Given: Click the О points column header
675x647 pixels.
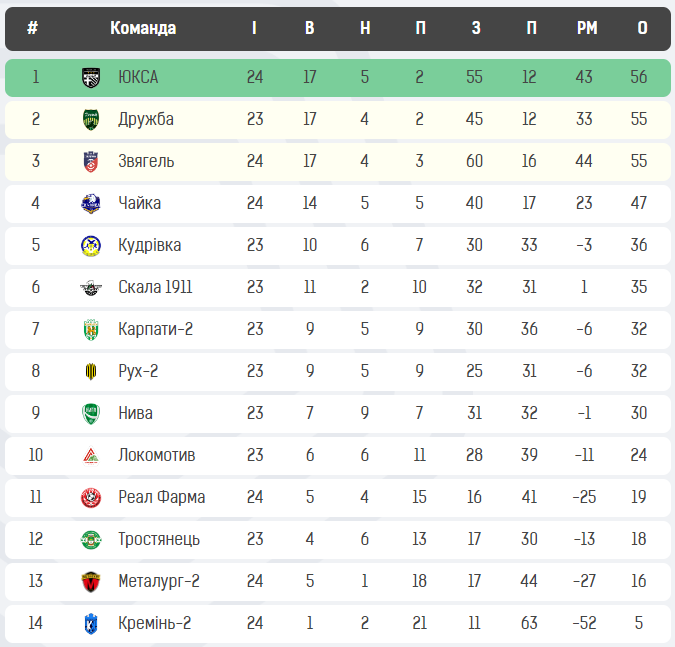Looking at the screenshot, I should pyautogui.click(x=642, y=28).
